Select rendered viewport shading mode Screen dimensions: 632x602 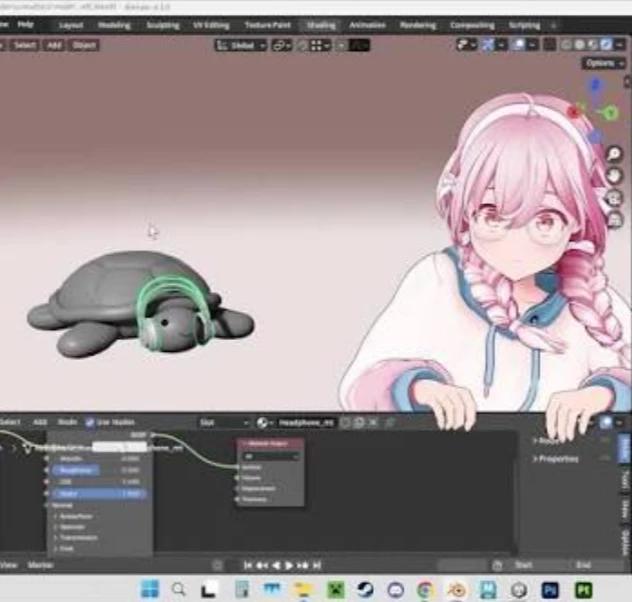click(x=606, y=44)
